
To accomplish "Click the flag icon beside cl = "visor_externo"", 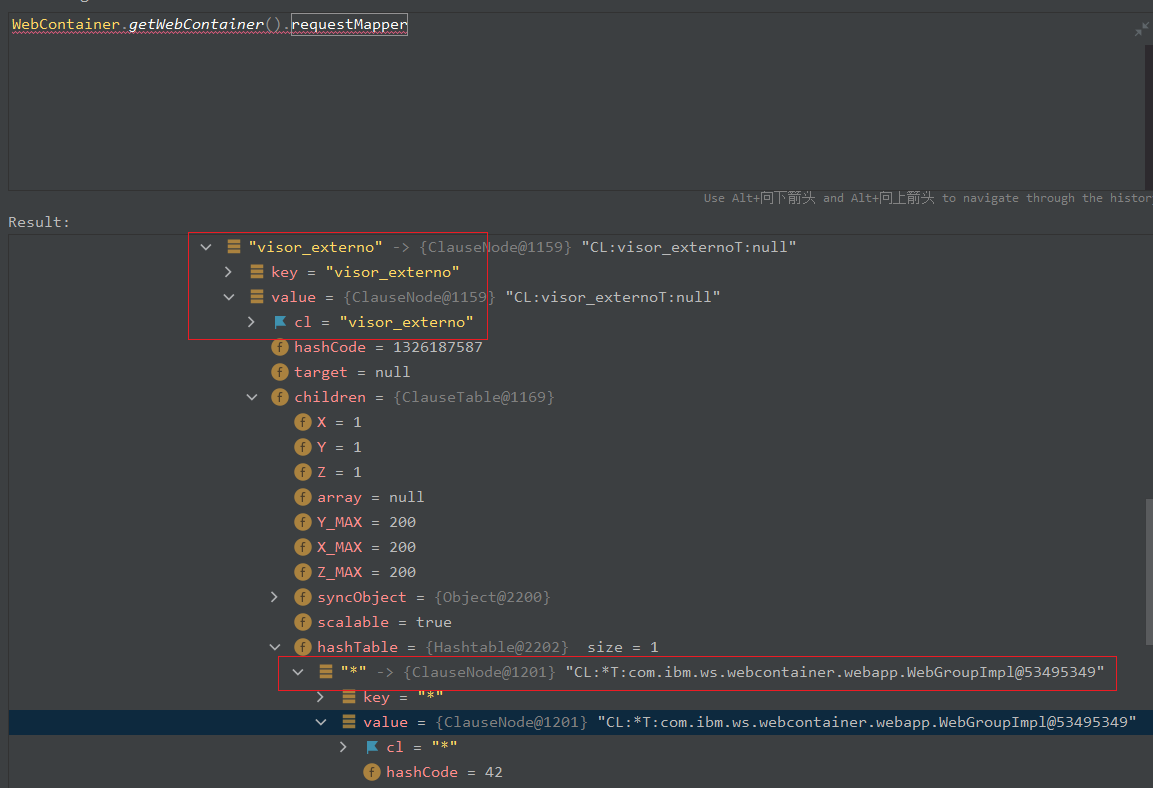I will click(x=279, y=322).
